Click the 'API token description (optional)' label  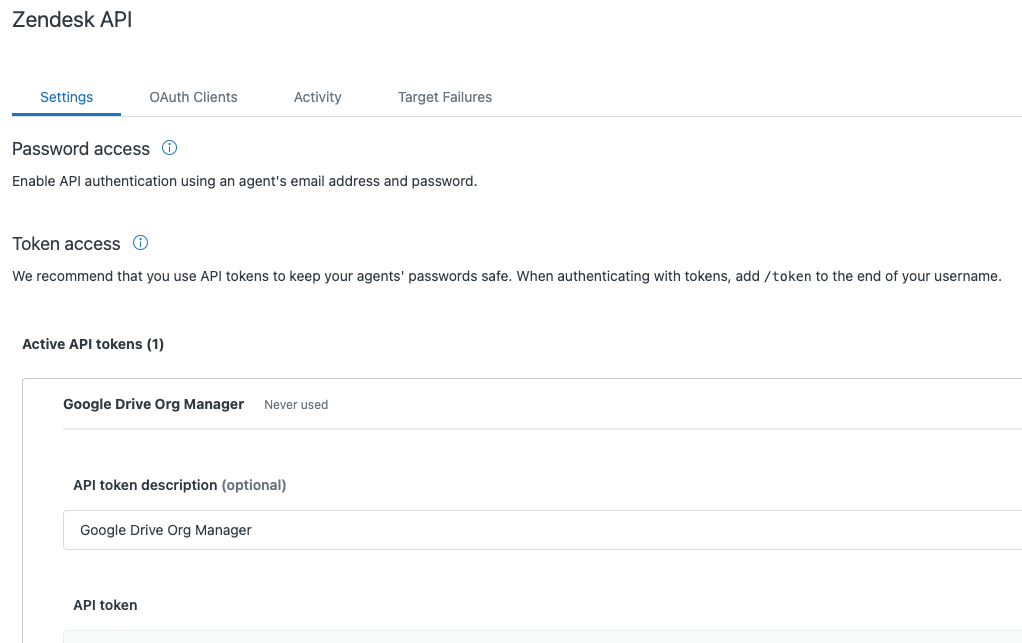pos(179,485)
